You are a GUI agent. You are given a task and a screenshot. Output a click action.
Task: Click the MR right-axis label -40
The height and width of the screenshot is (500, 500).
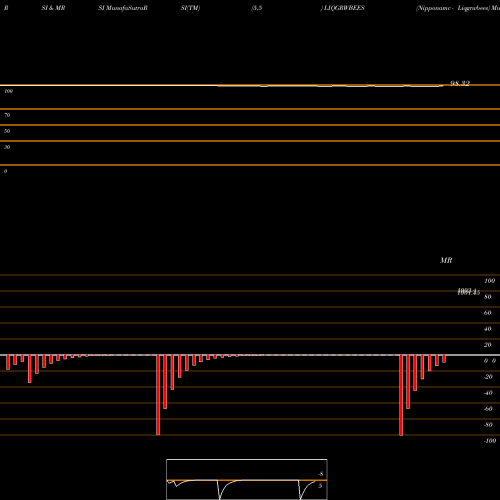(488, 393)
